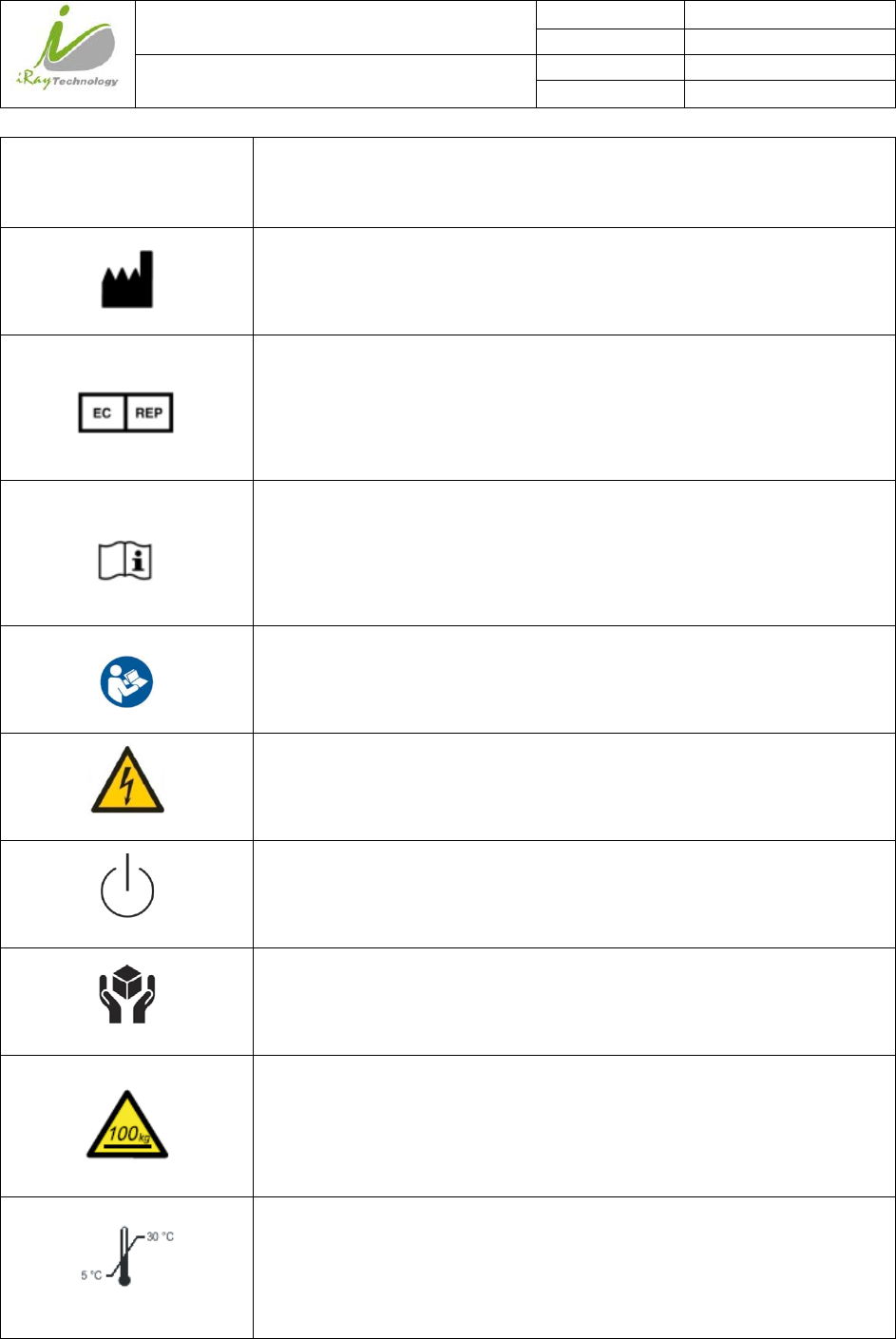Click the 30 °C upper limit label
896x1339 pixels.
tap(160, 1237)
